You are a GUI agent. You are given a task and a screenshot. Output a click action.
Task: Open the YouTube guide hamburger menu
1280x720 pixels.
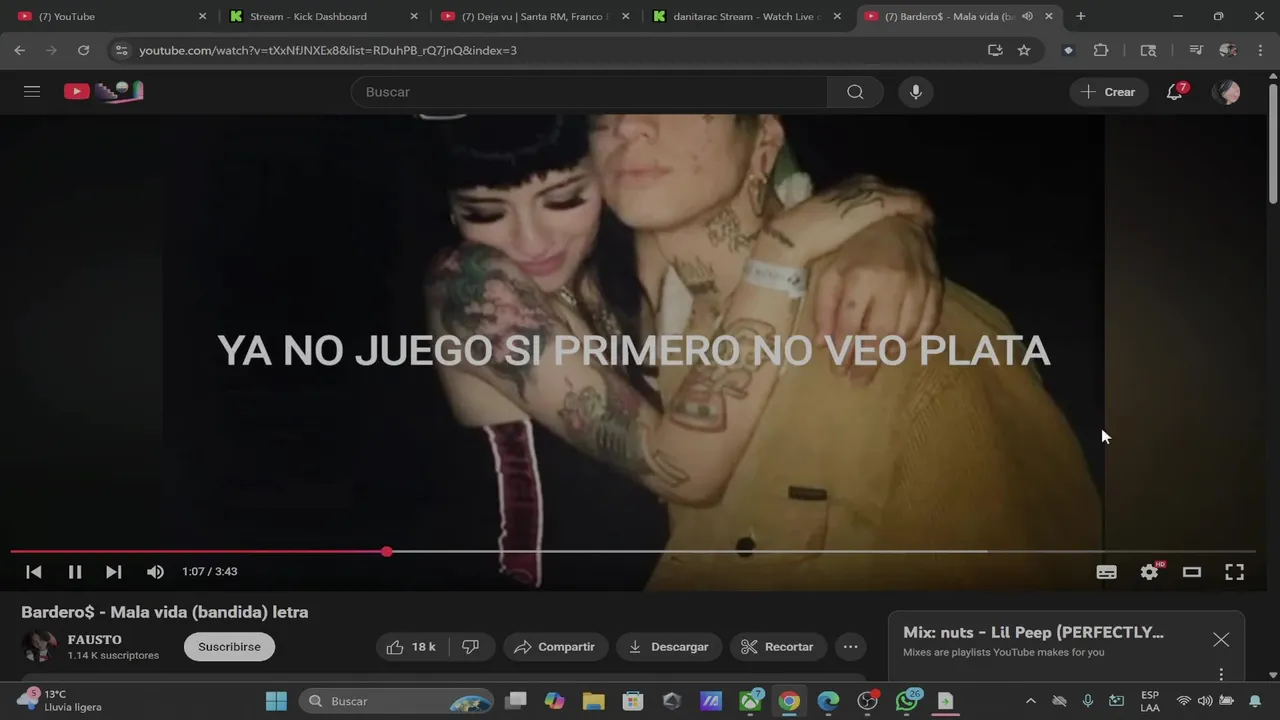pos(32,91)
